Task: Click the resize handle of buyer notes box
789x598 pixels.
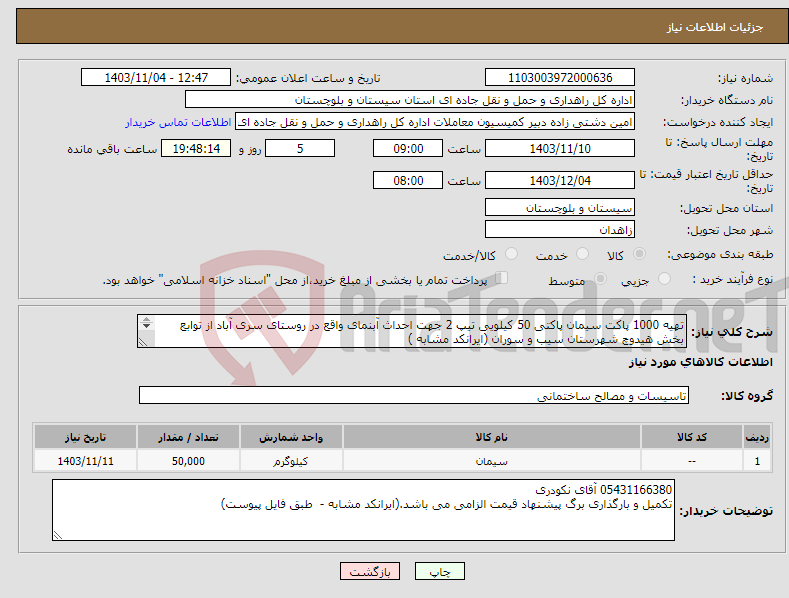Action: tap(58, 536)
